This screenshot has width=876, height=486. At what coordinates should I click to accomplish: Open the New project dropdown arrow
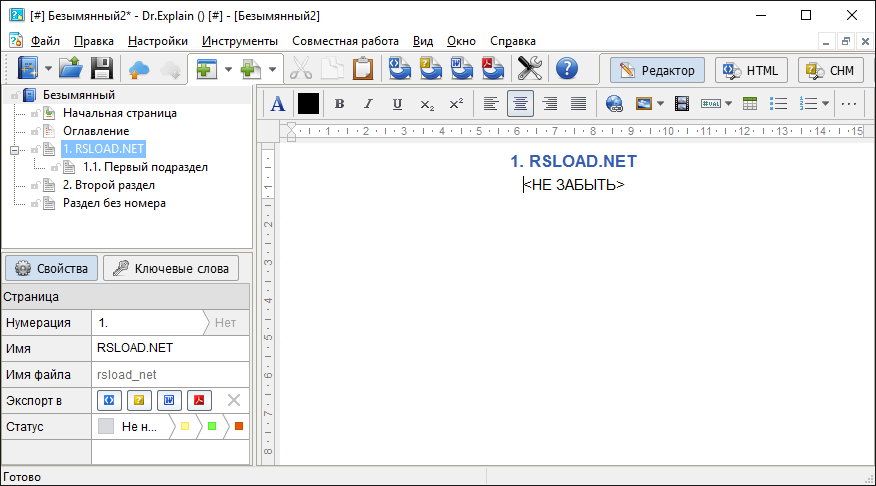pyautogui.click(x=48, y=69)
